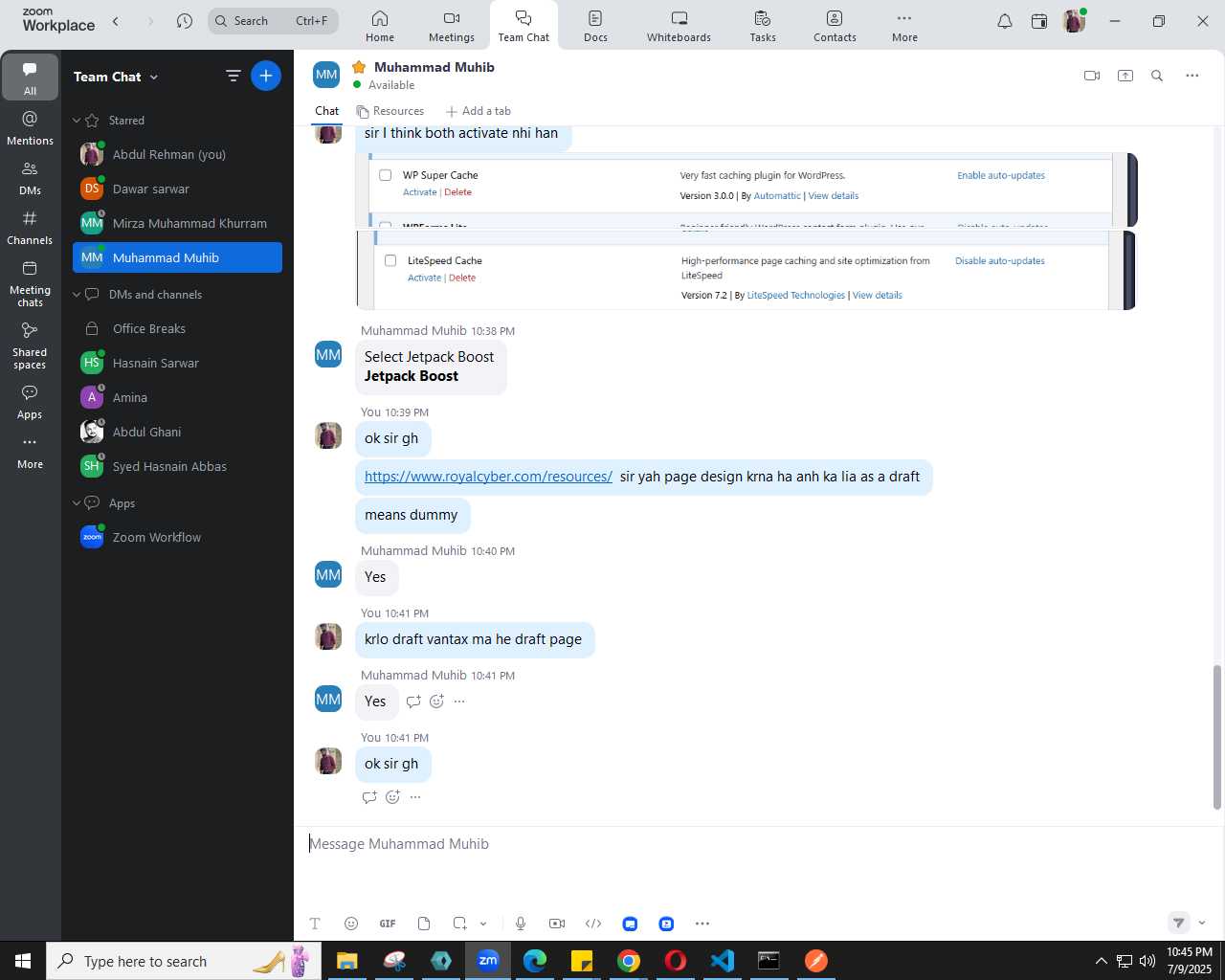This screenshot has height=980, width=1225.
Task: Open Meeting chats in sidebar
Action: 30,283
